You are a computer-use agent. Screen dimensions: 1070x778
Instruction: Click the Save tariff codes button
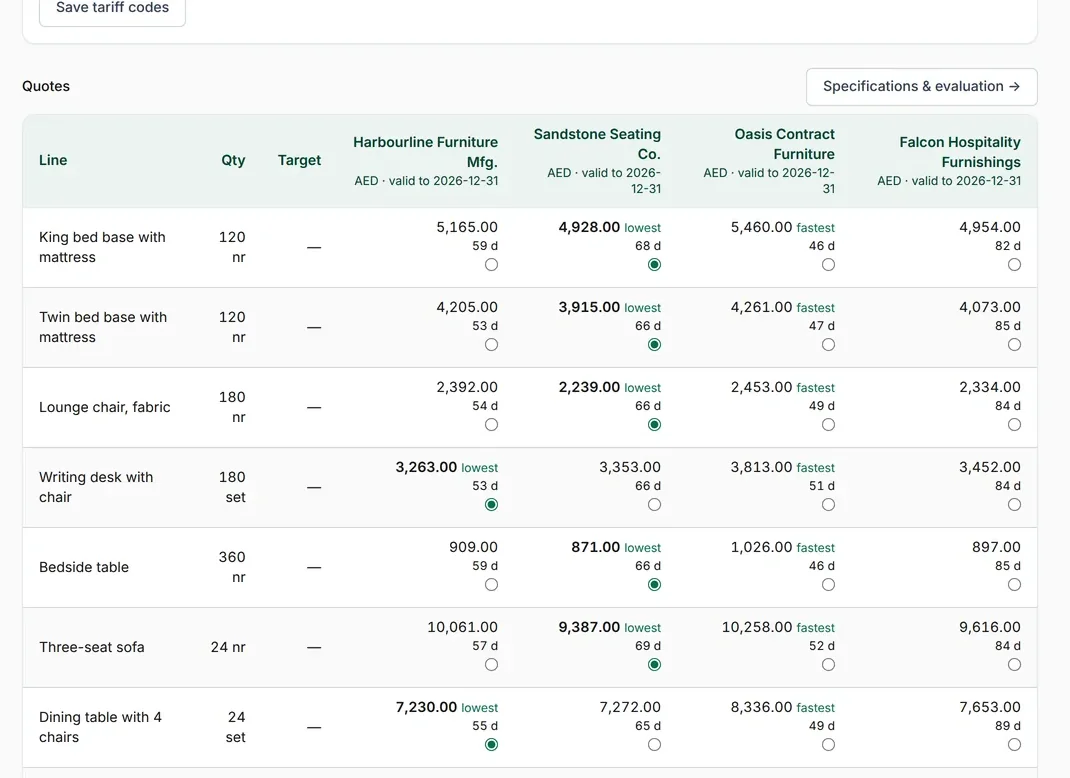pyautogui.click(x=113, y=8)
